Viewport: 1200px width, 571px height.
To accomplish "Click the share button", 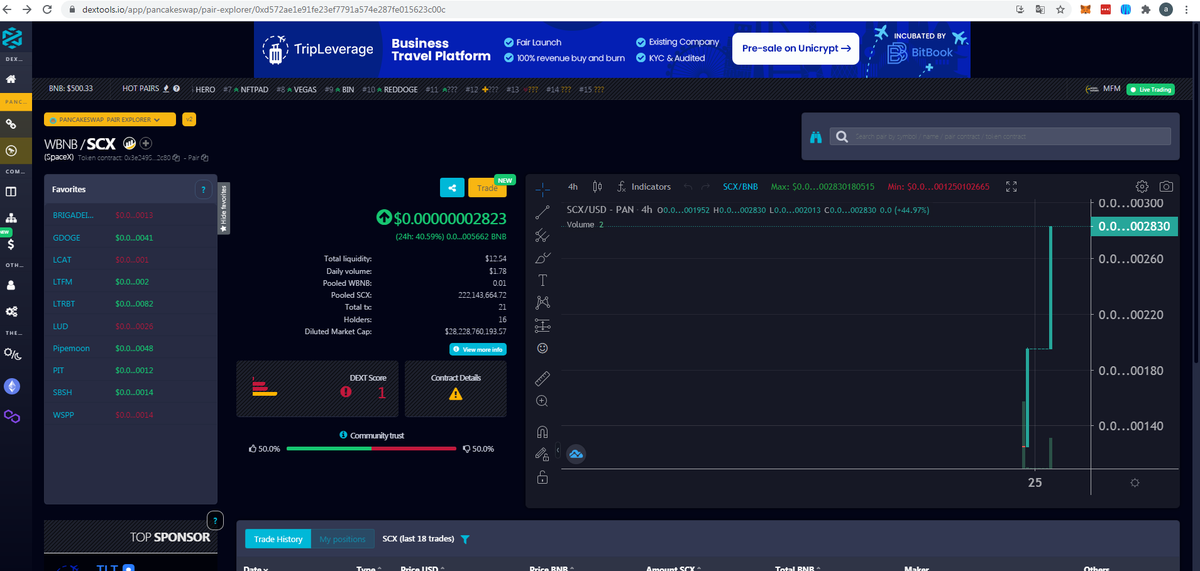I will 452,187.
